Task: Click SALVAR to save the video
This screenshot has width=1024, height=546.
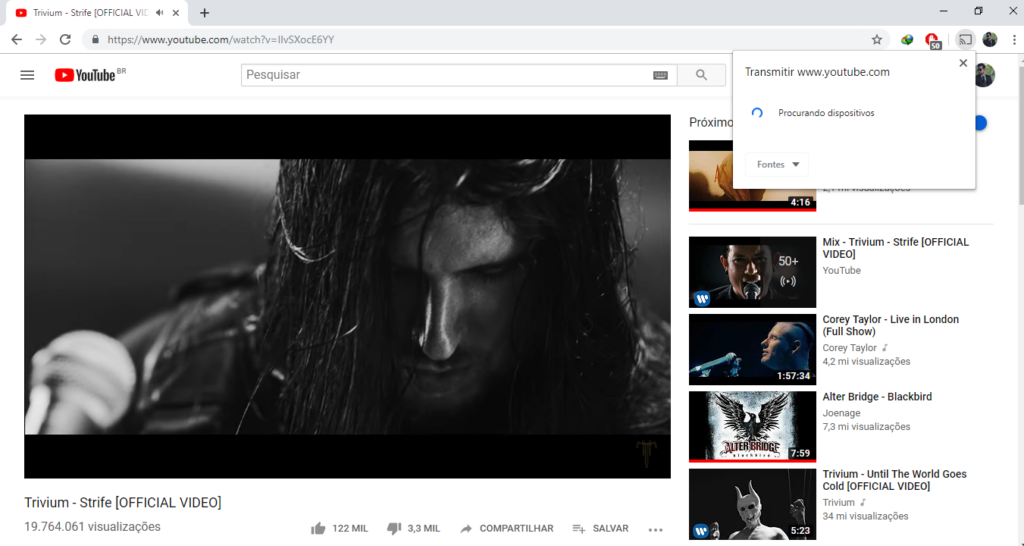Action: pos(600,528)
